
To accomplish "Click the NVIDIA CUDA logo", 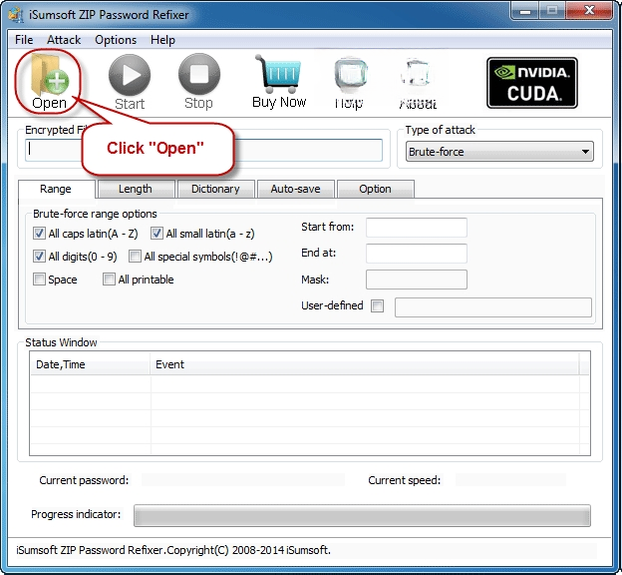I will click(x=532, y=83).
